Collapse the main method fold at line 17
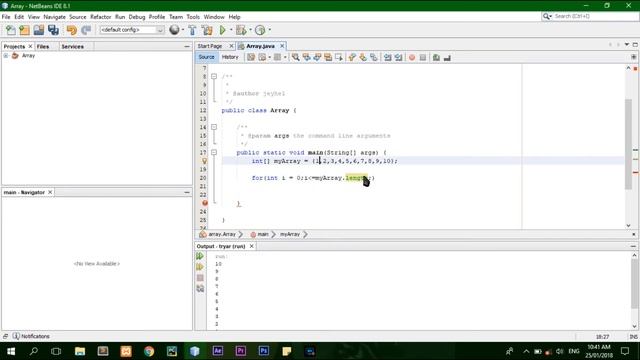This screenshot has width=640, height=360. pyautogui.click(x=214, y=152)
